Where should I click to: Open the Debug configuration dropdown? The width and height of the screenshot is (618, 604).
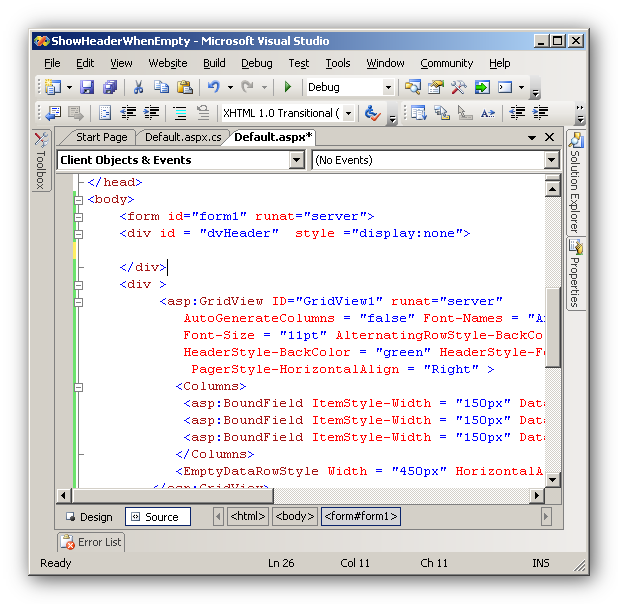point(388,87)
